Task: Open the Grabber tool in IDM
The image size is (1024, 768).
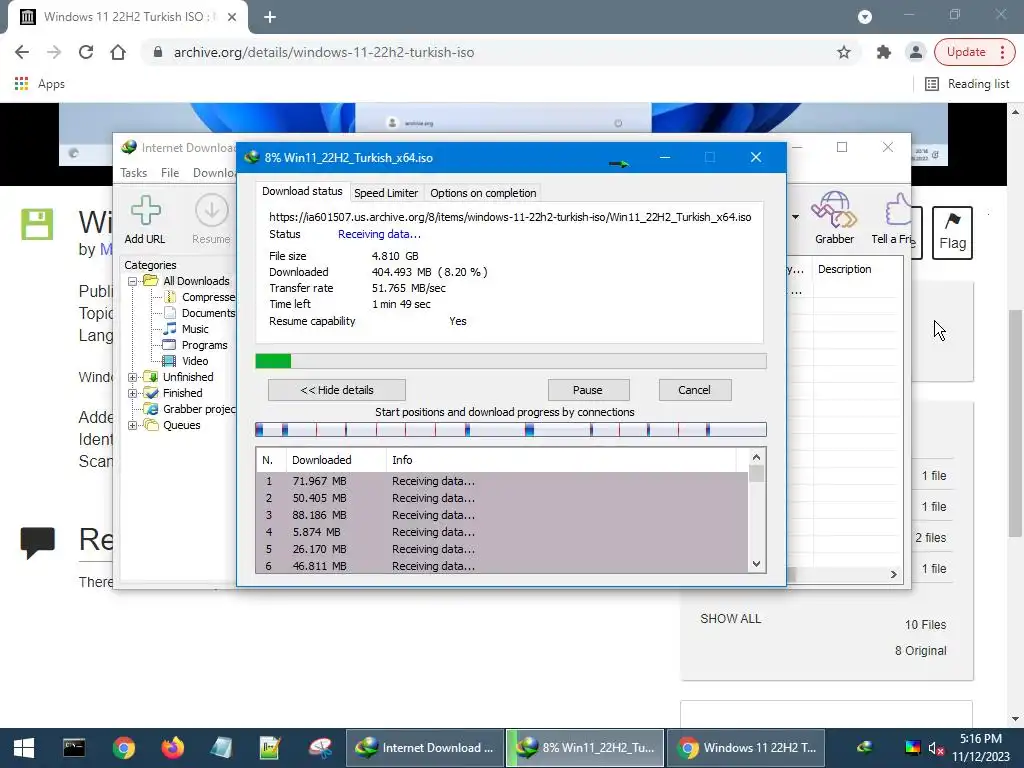Action: [x=834, y=218]
